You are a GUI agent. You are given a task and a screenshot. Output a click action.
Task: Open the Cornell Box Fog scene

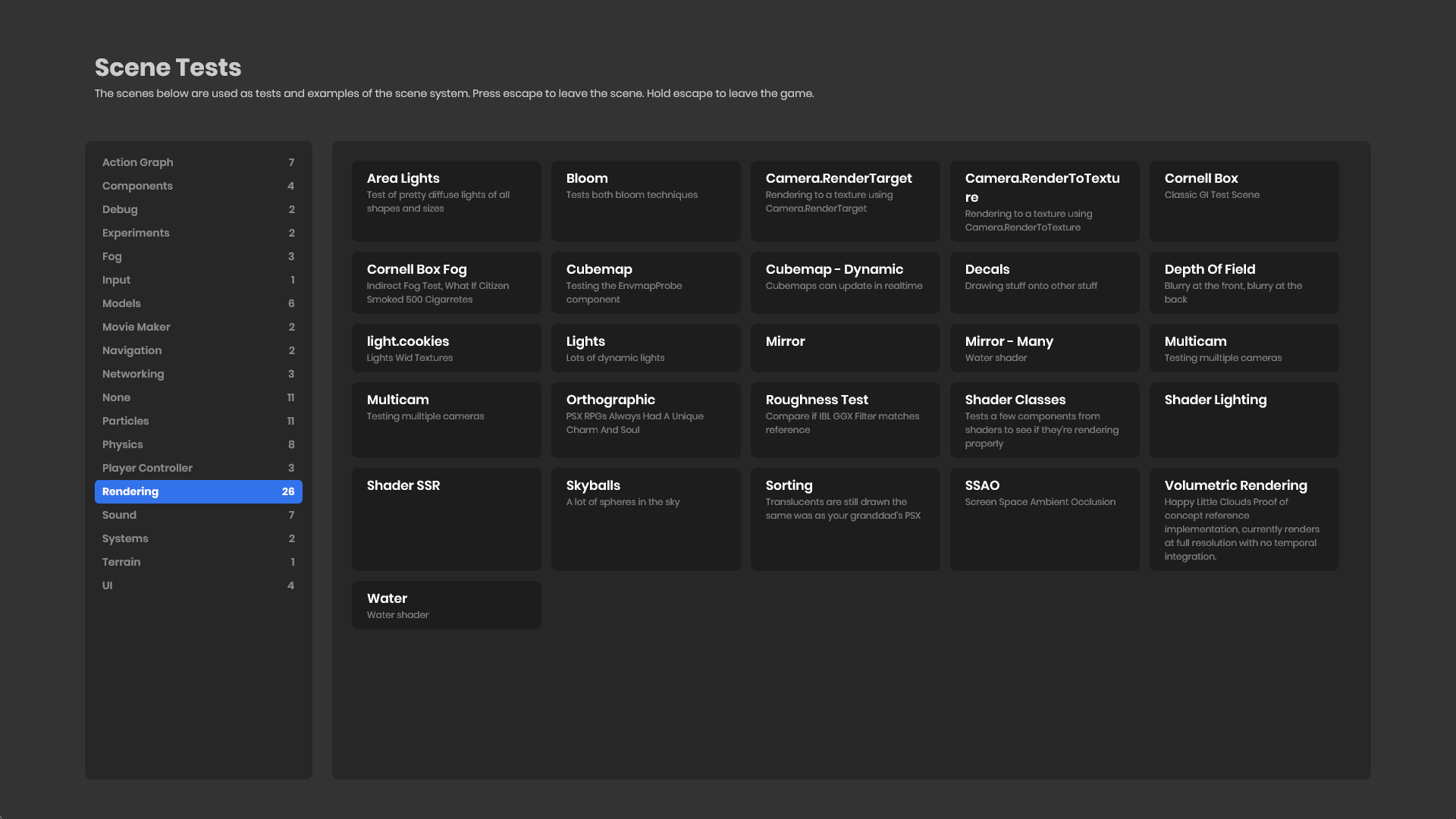(446, 283)
